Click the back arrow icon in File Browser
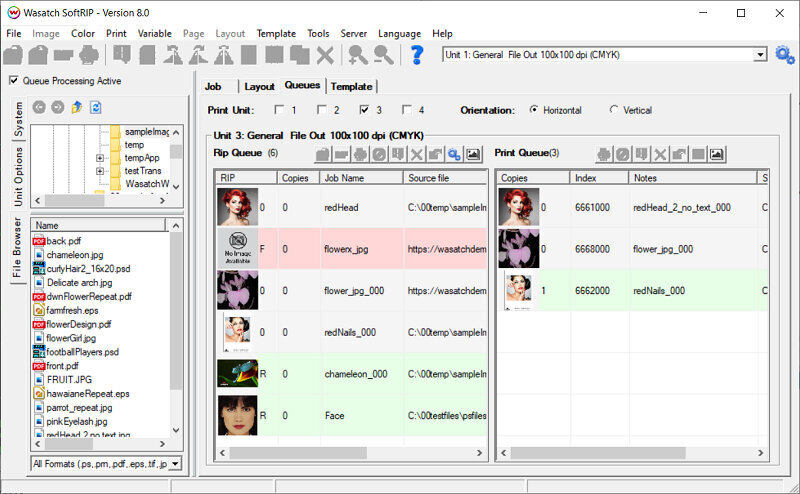Viewport: 800px width, 494px height. click(39, 107)
